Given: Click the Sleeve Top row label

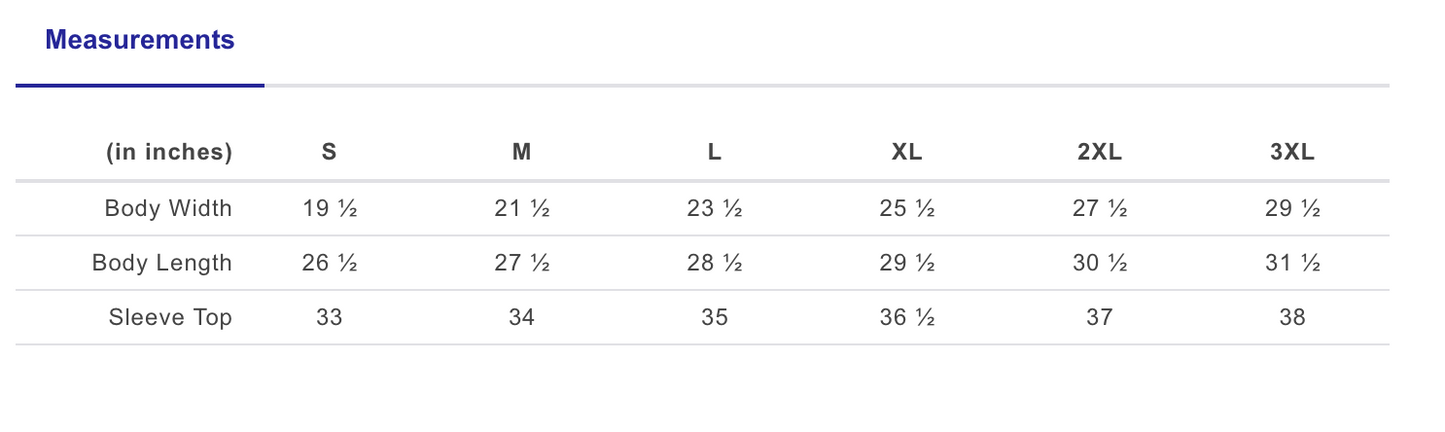Looking at the screenshot, I should tap(170, 318).
